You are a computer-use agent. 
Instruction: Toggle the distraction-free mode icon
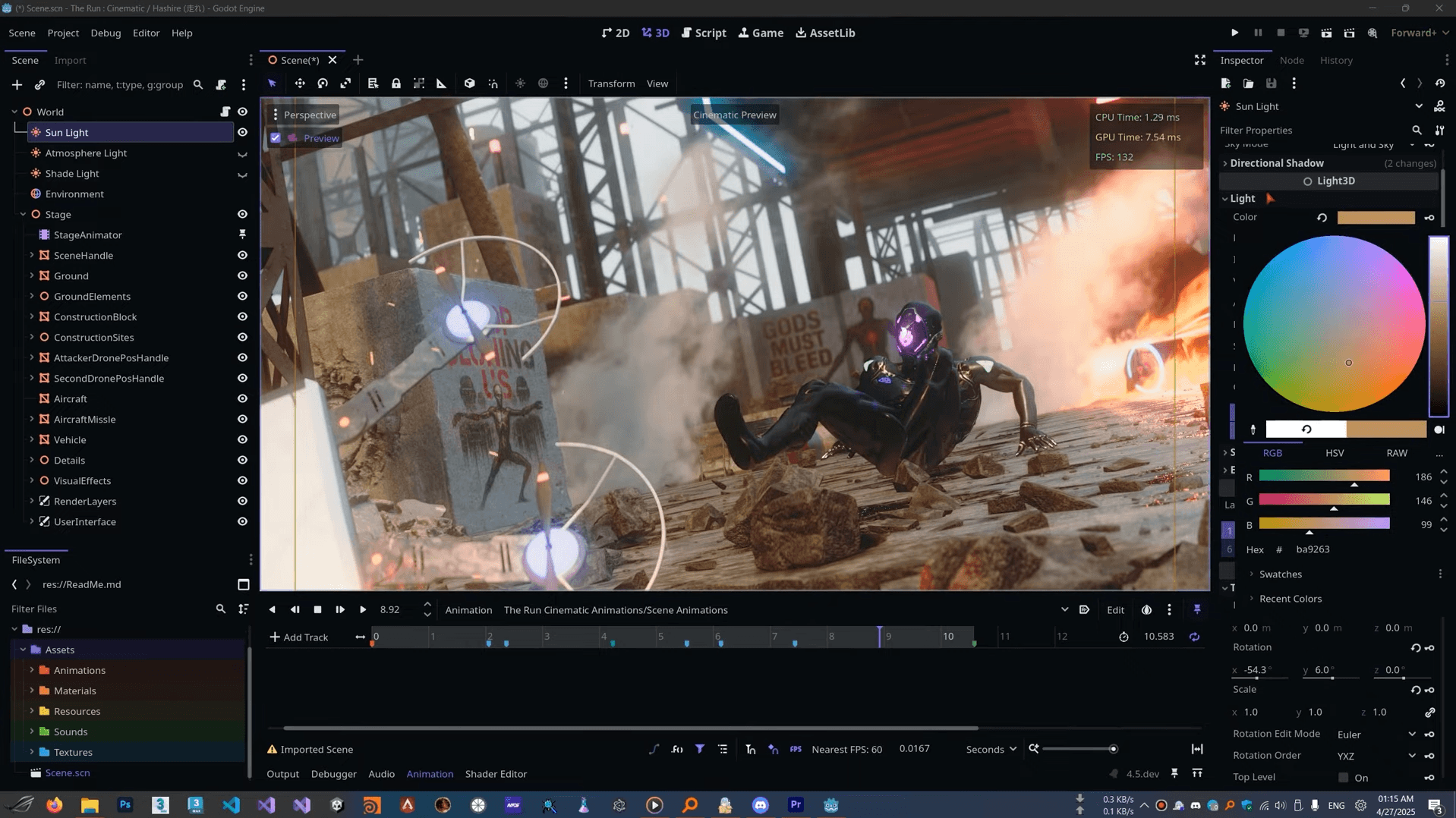coord(1199,60)
